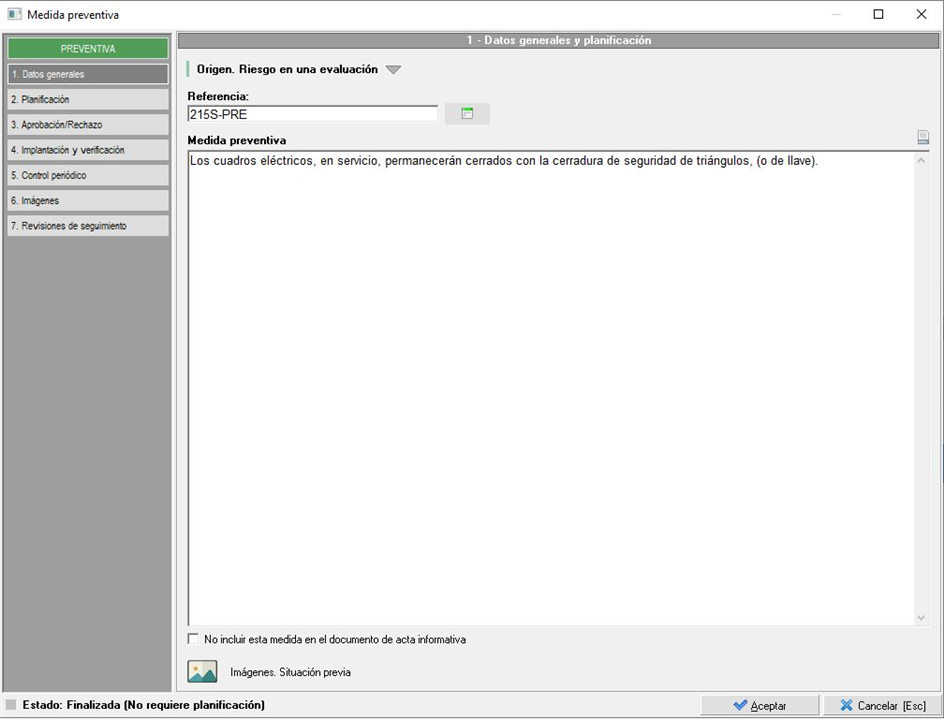Open 7. Revisiones de seguimiento
Screen dimensions: 944x720
[x=88, y=226]
